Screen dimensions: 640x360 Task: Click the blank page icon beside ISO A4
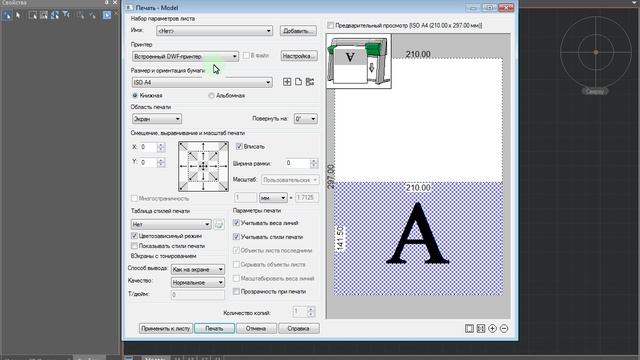click(x=298, y=82)
